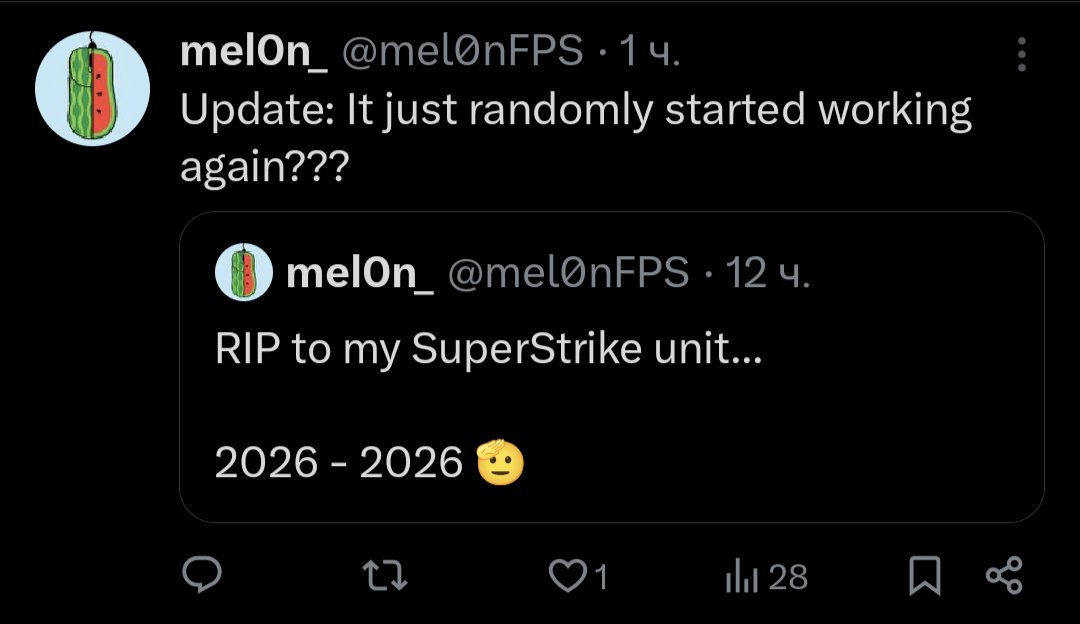Open the small avatar in quoted tweet
The image size is (1080, 624).
[244, 272]
